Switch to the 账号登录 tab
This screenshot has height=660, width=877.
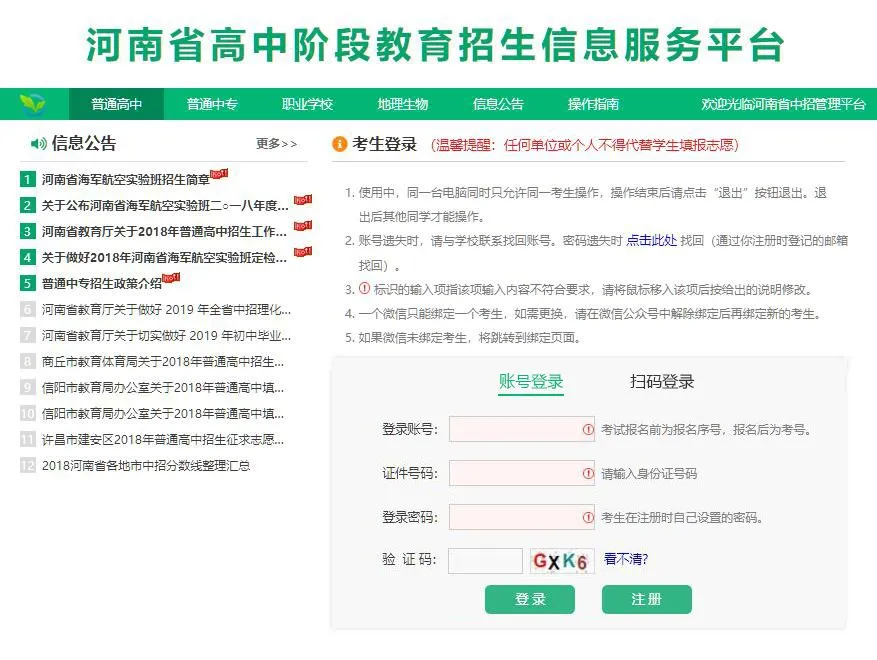(531, 382)
